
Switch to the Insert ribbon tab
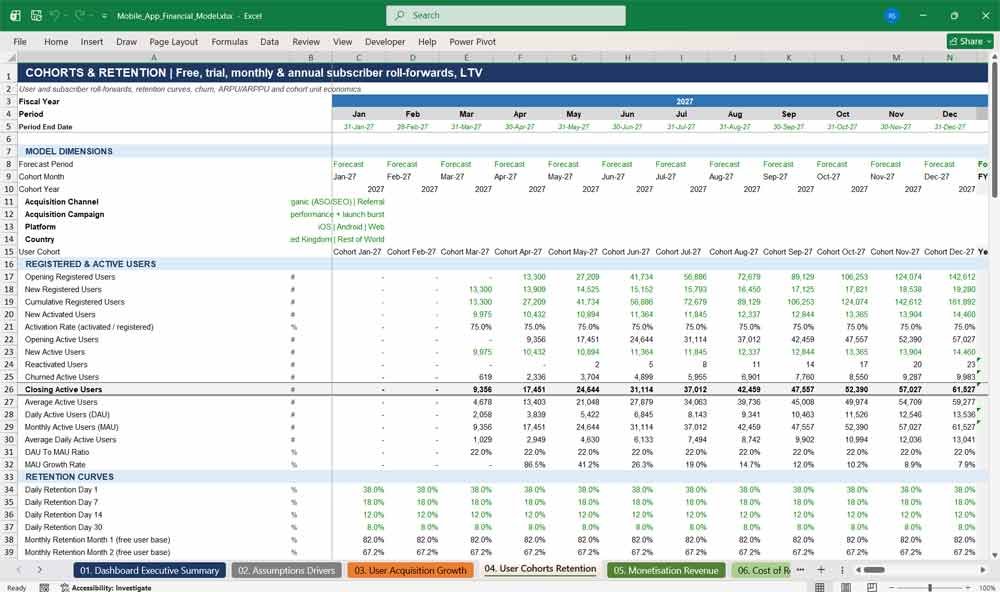[x=92, y=41]
